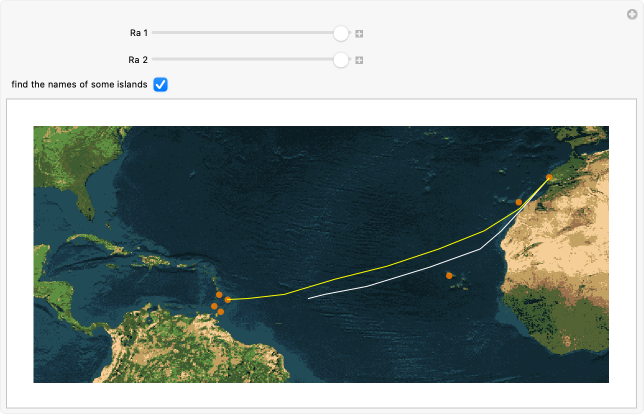Click the orange marker on Morocco's coast

549,177
